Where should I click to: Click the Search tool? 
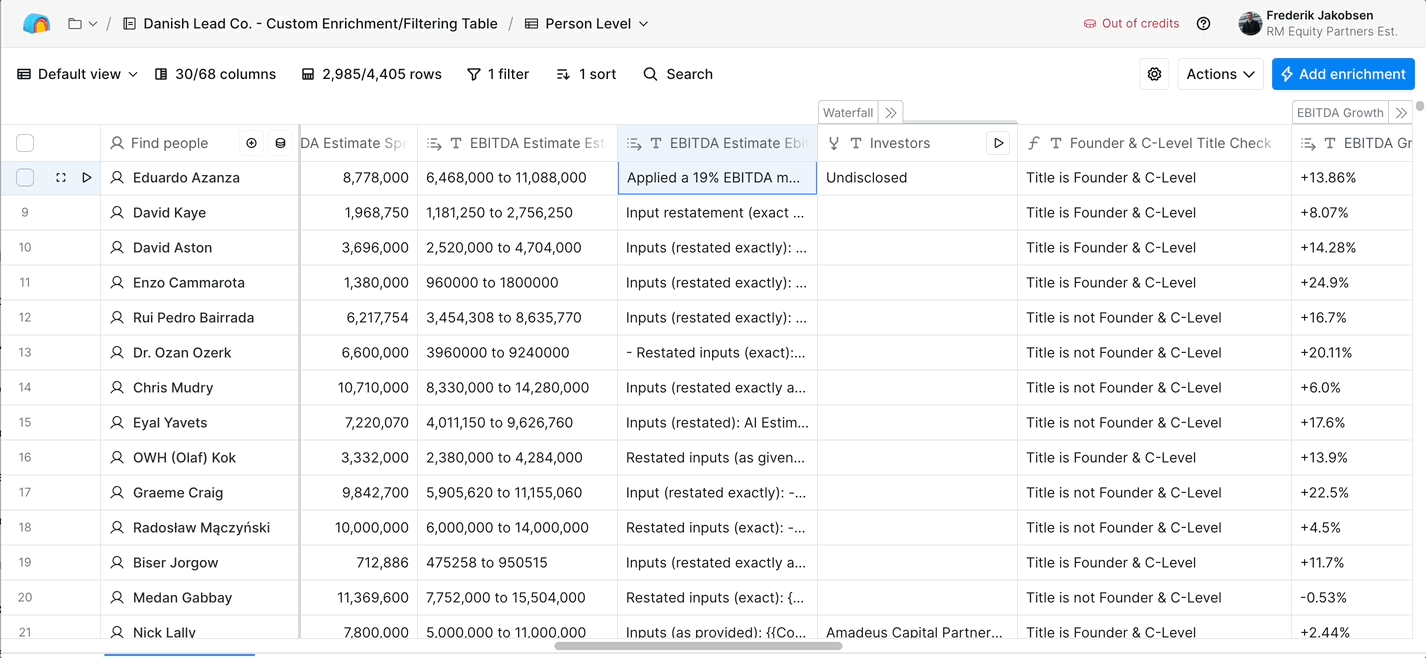pos(678,74)
